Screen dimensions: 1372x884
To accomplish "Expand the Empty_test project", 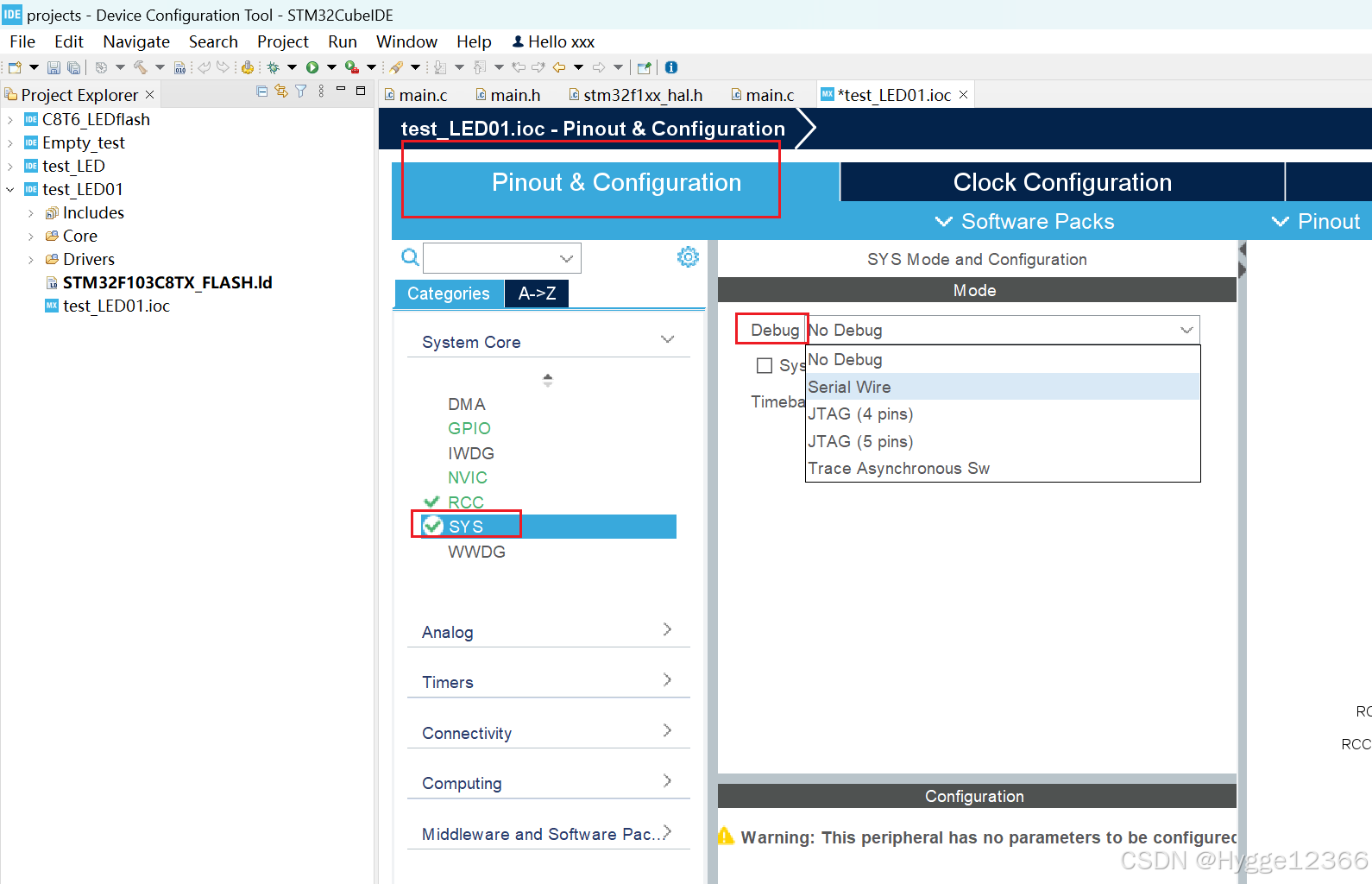I will coord(10,143).
